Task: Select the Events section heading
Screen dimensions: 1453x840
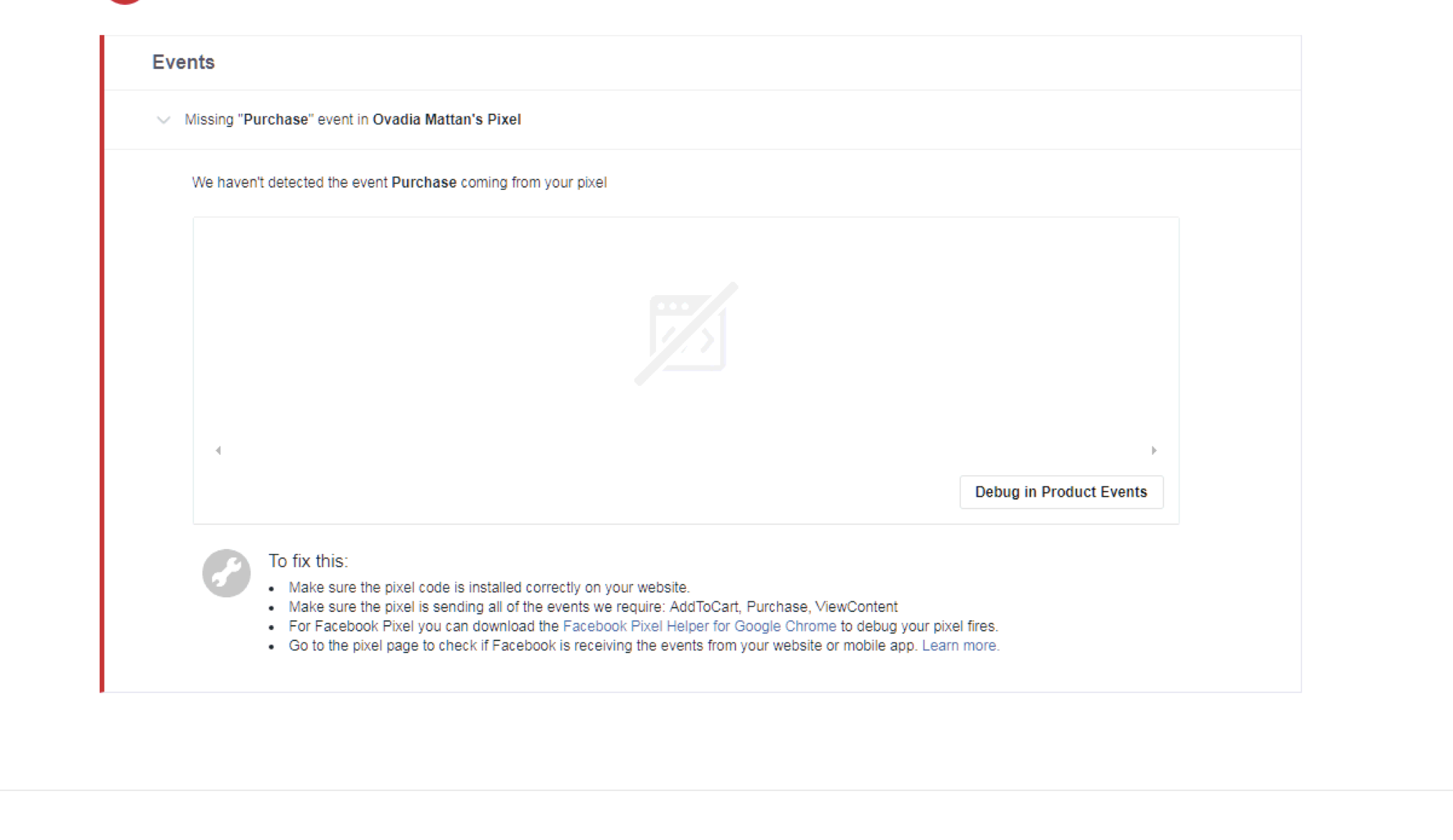Action: pyautogui.click(x=184, y=62)
